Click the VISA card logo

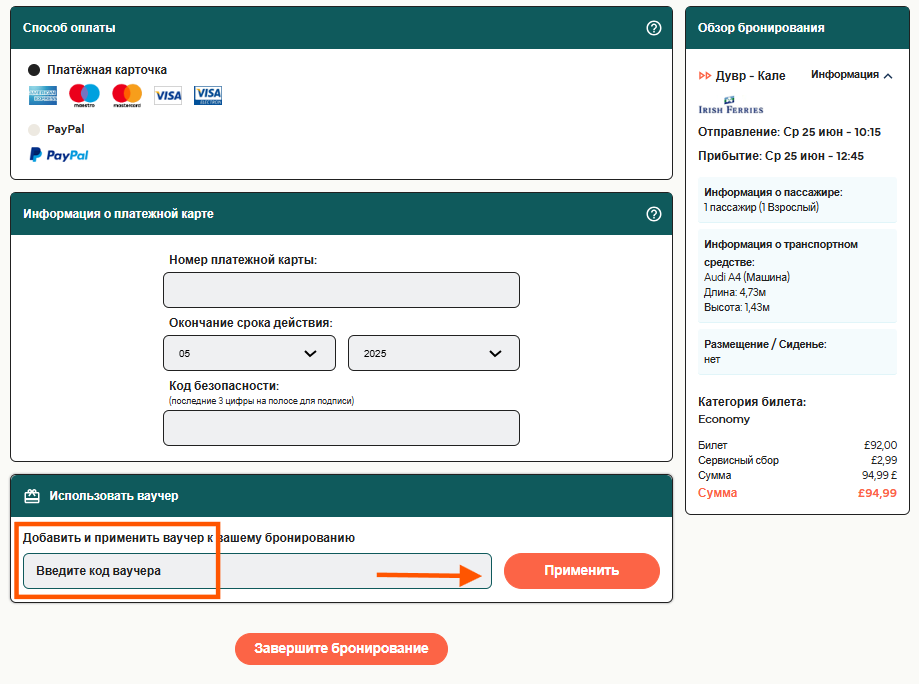[x=168, y=96]
